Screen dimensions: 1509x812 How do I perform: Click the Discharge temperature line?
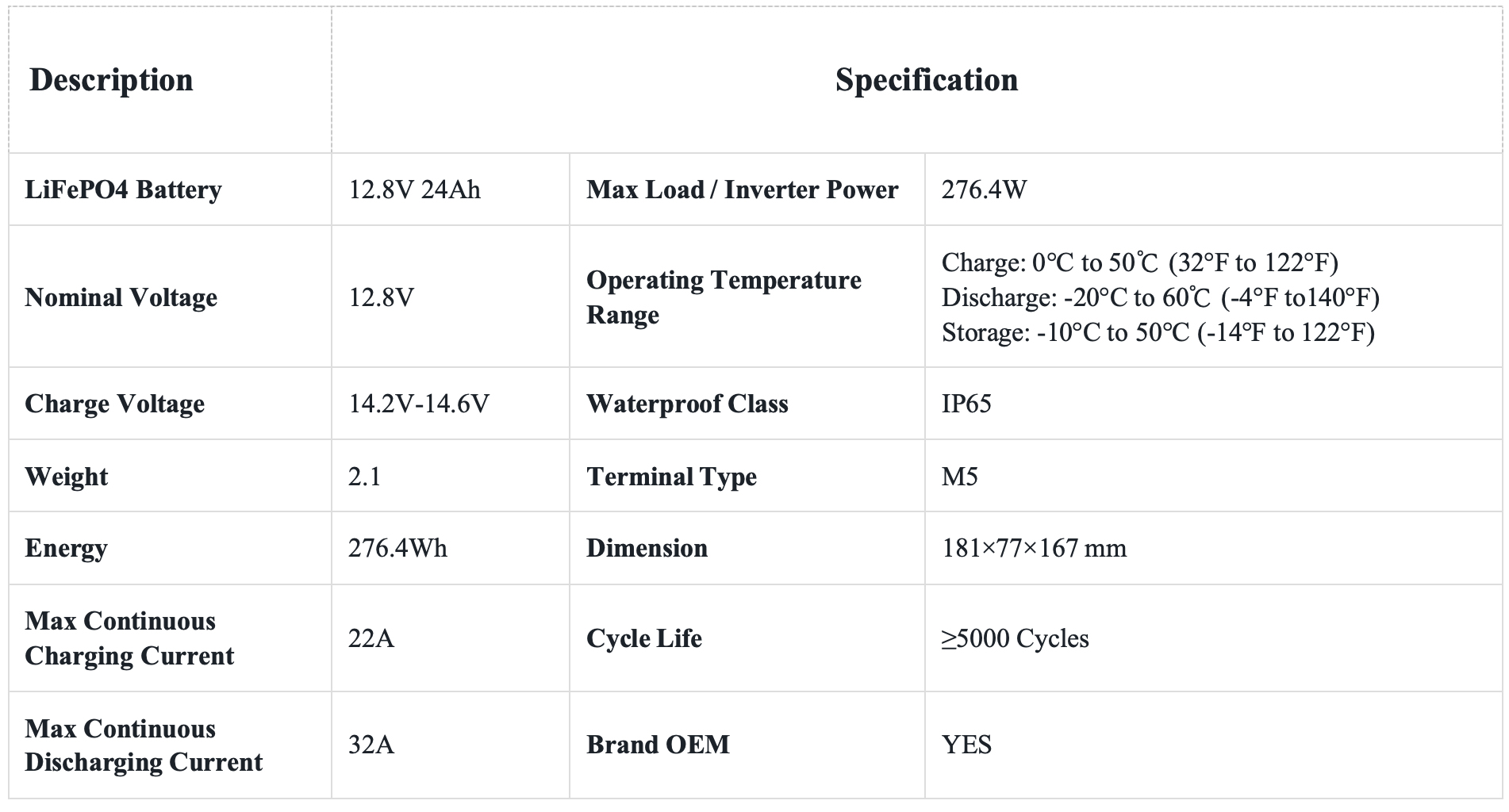coord(1160,297)
